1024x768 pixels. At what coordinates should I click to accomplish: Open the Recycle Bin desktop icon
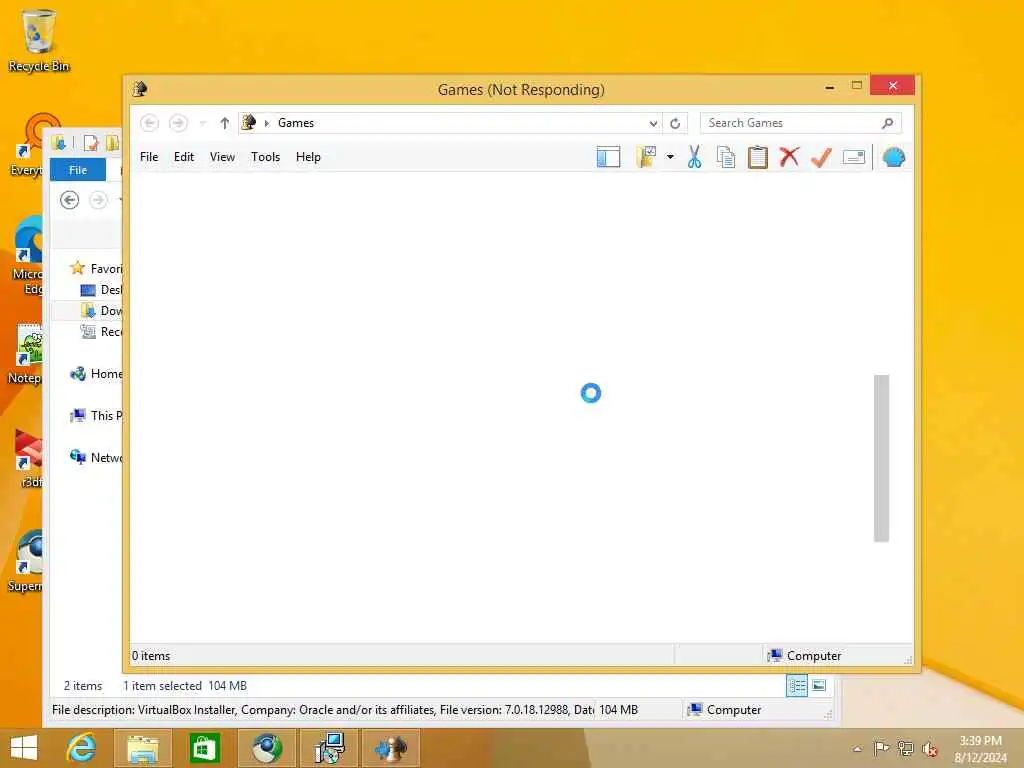pyautogui.click(x=39, y=40)
